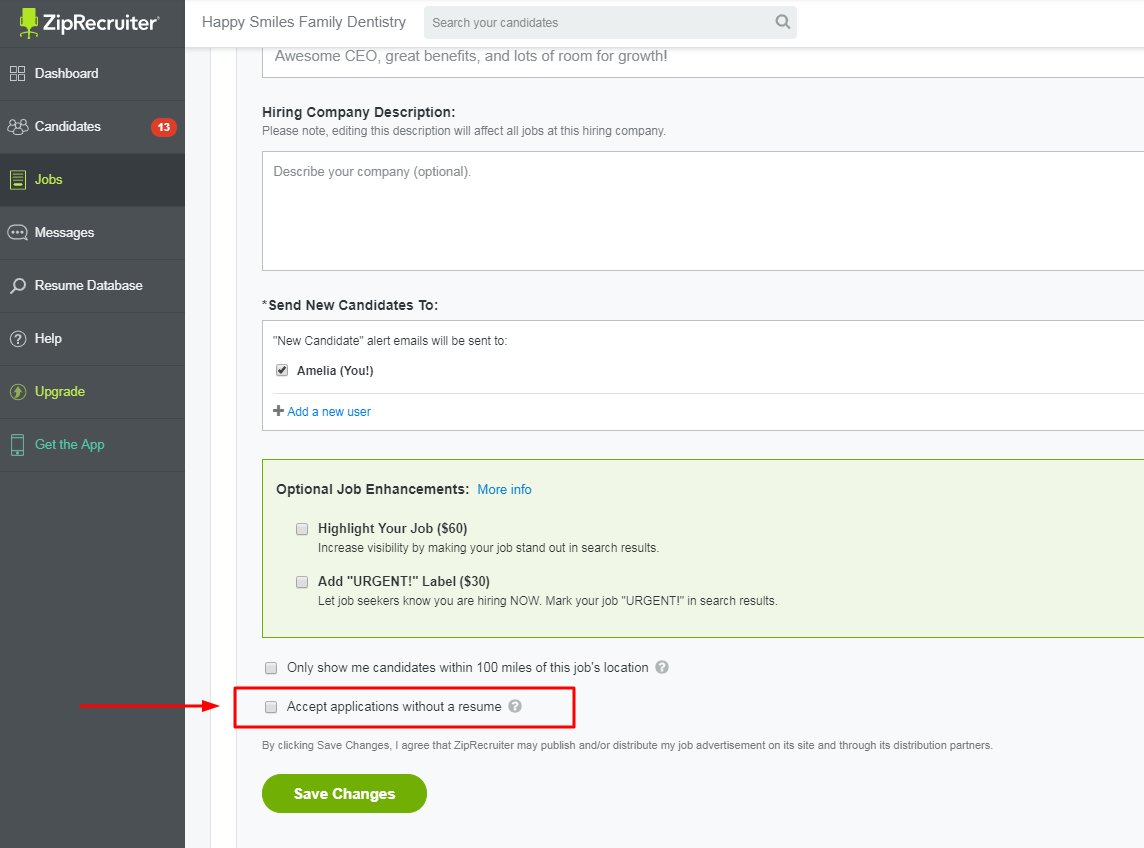Click help icon beside resume option

tap(515, 706)
